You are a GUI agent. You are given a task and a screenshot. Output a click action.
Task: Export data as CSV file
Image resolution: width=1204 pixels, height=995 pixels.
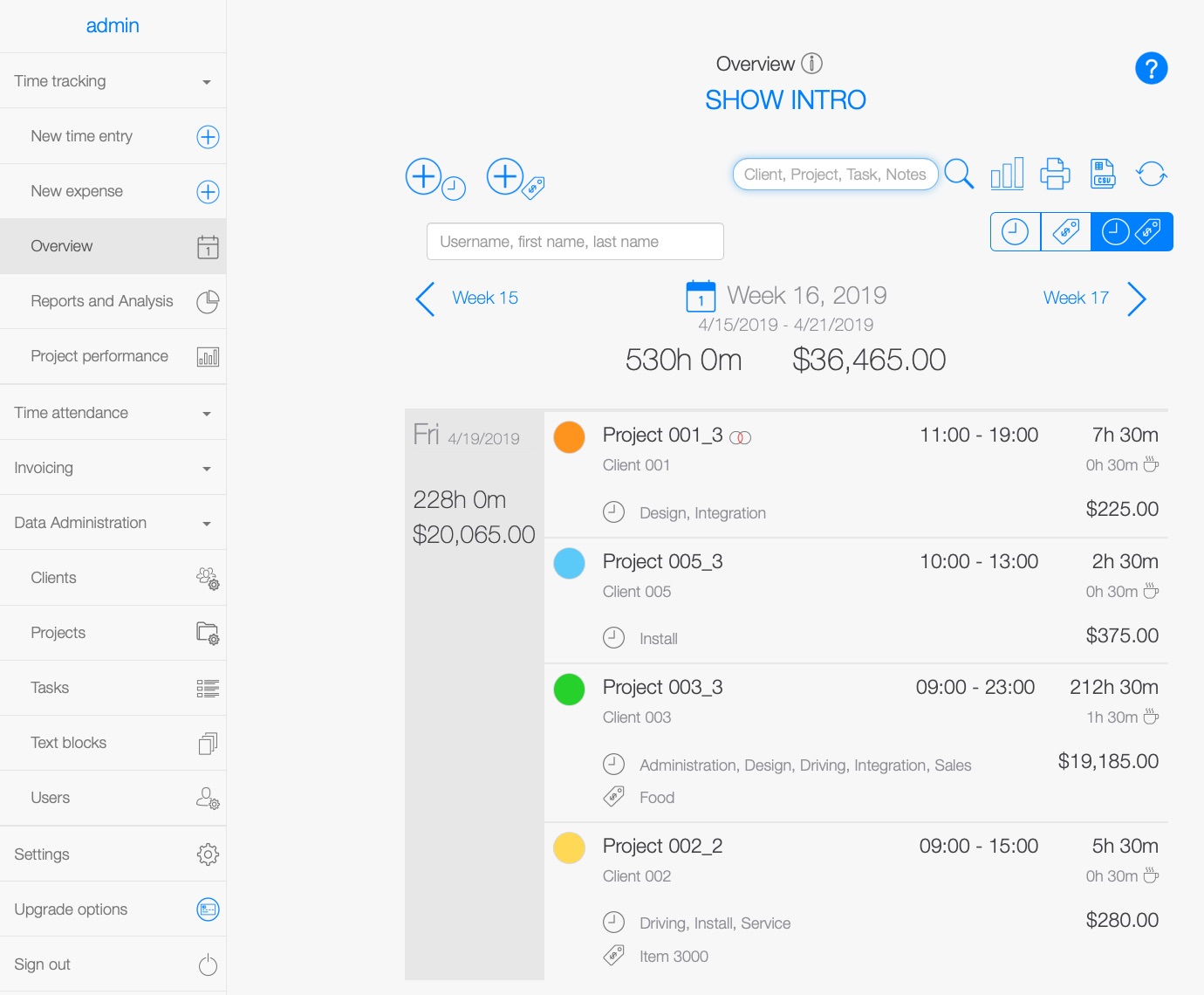click(x=1102, y=174)
